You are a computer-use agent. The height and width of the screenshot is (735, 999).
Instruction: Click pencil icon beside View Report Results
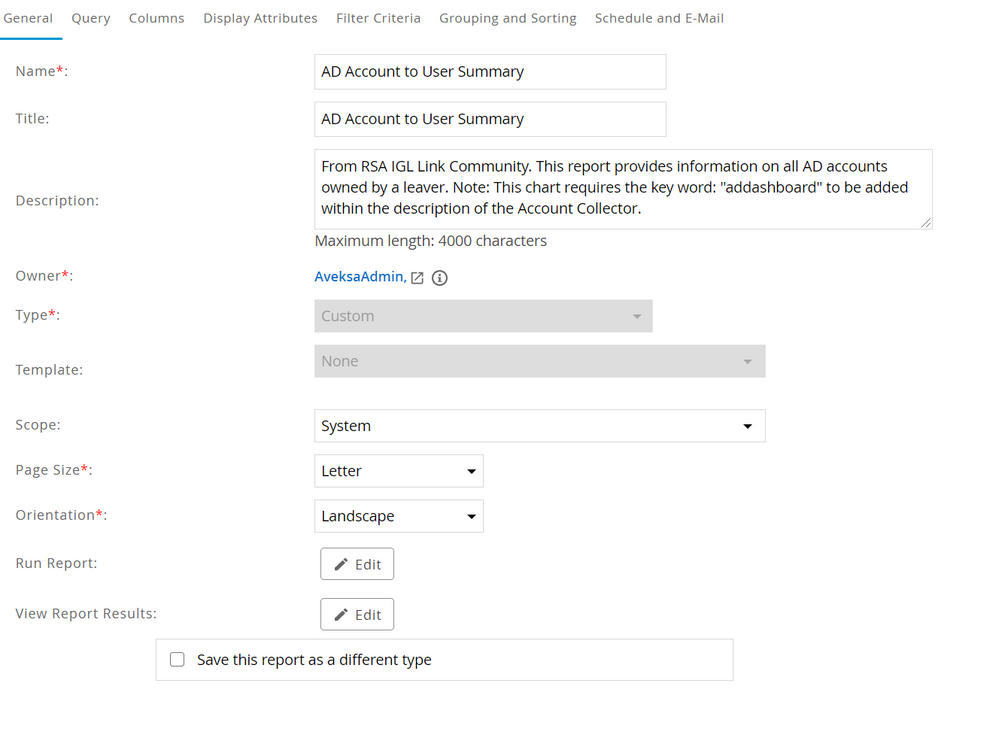click(x=341, y=614)
